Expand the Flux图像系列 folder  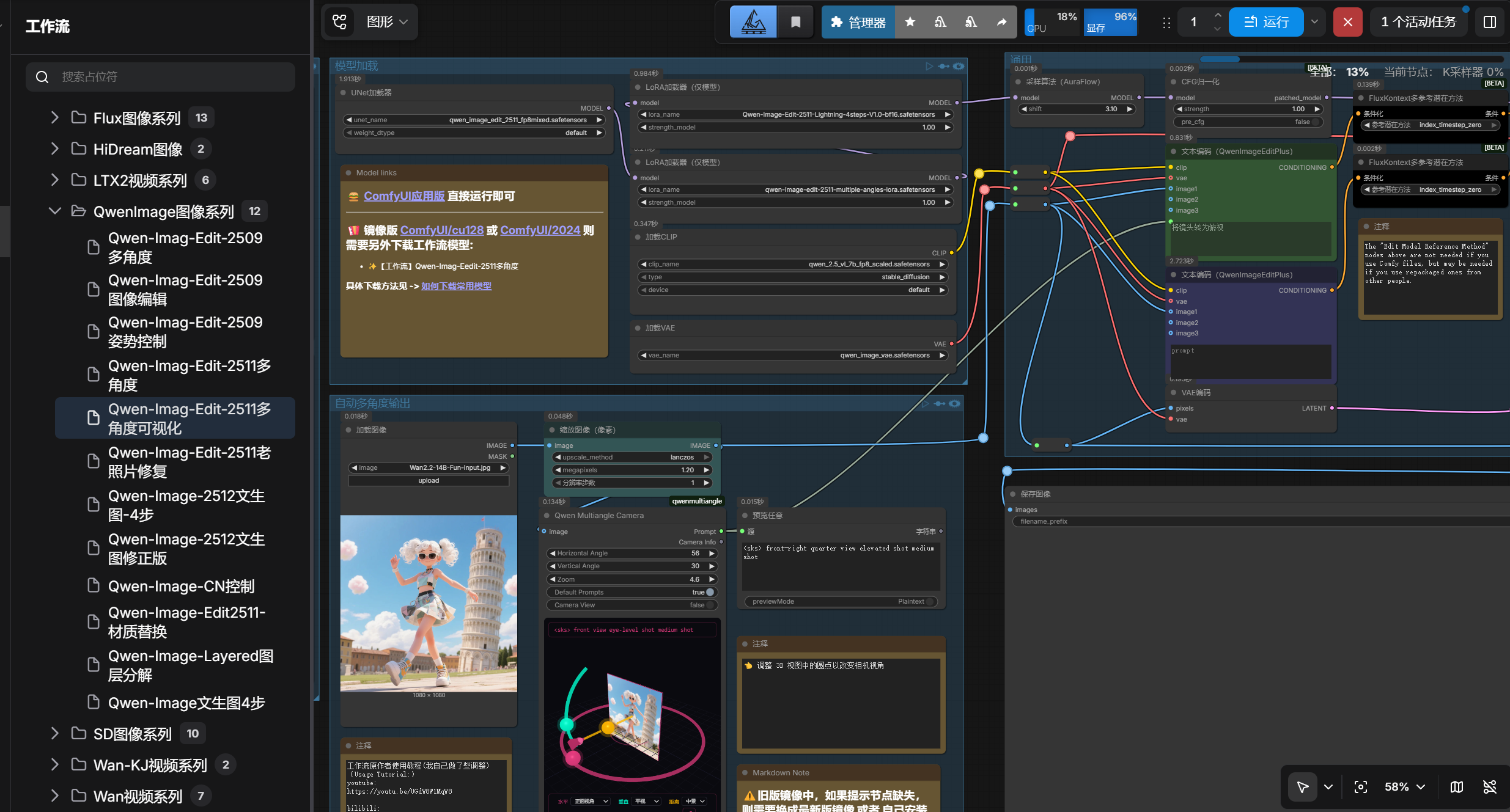click(x=54, y=117)
